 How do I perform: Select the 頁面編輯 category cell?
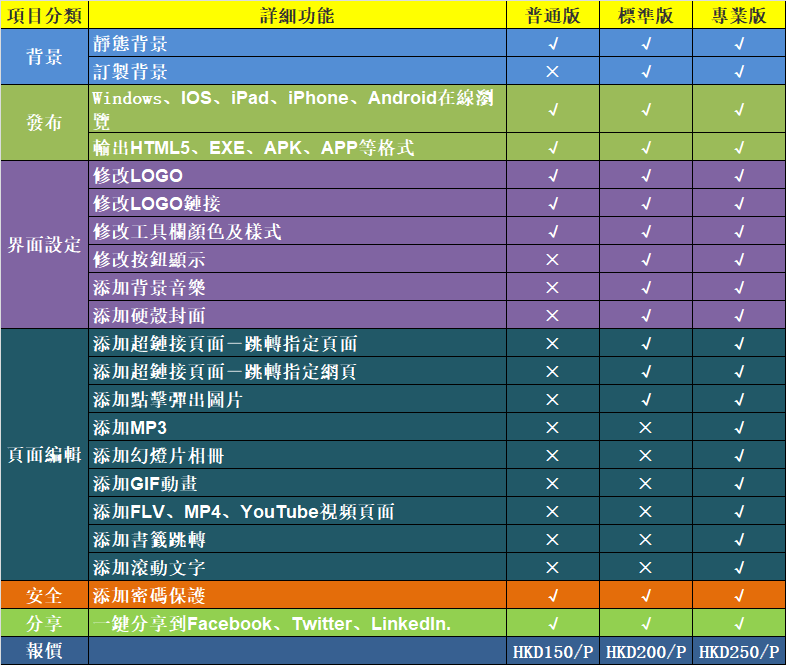click(44, 455)
